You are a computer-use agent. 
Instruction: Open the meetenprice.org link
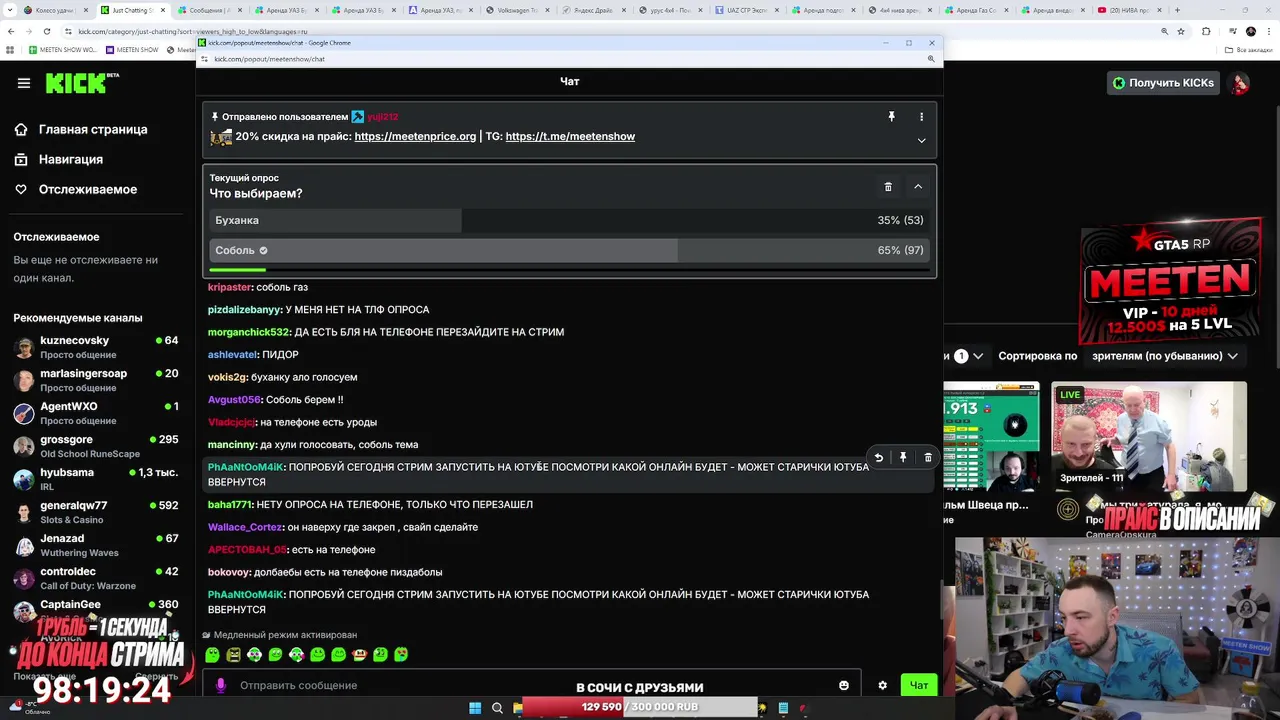(415, 136)
